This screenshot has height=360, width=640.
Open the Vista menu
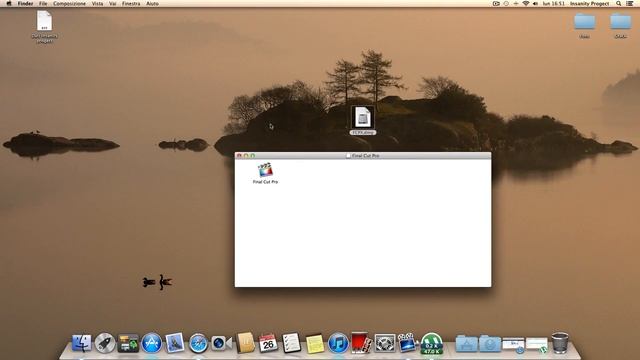coord(97,3)
